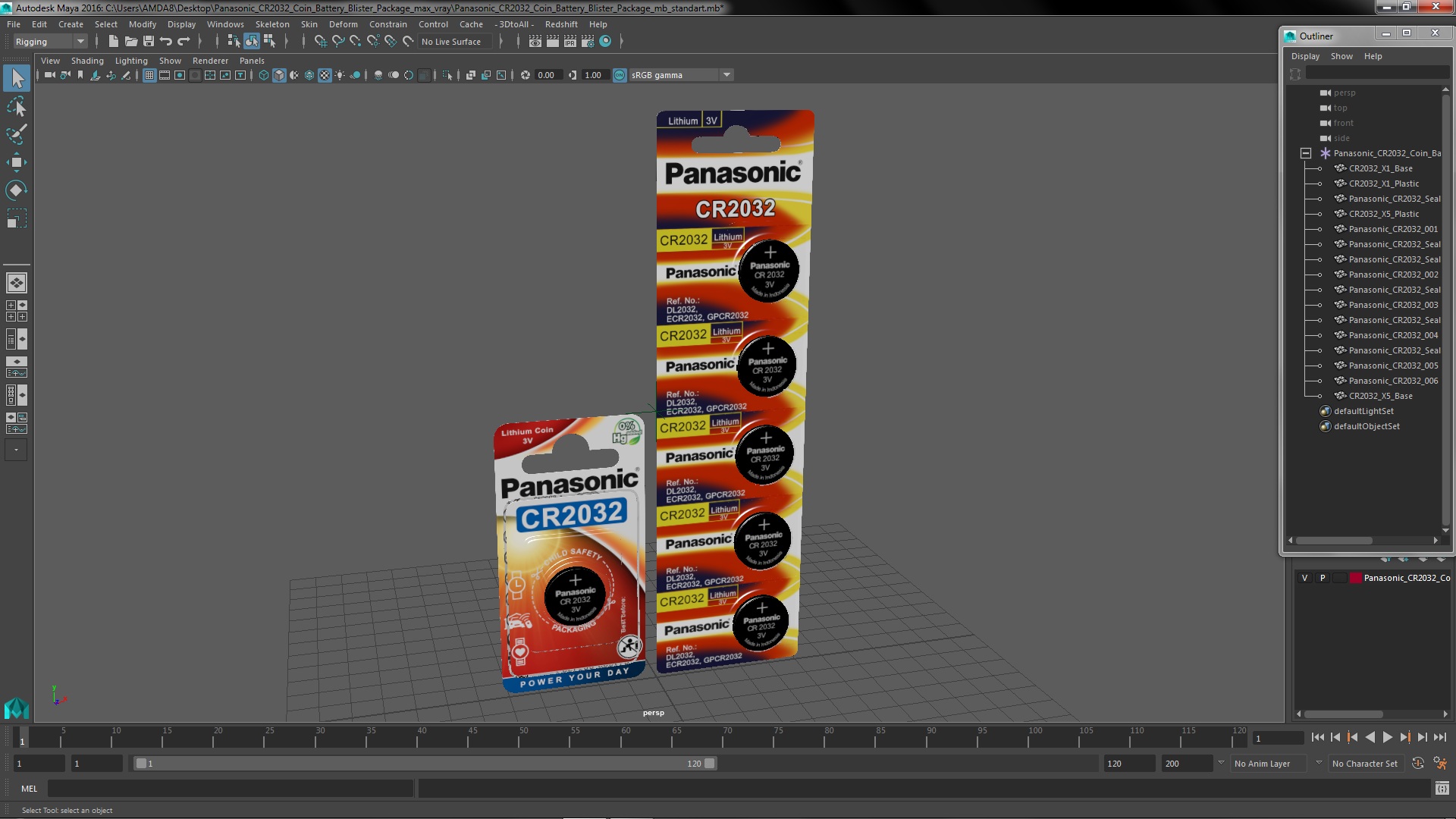The width and height of the screenshot is (1456, 819).
Task: Select CR2032_X1_Base in the Outliner
Action: pyautogui.click(x=1380, y=168)
